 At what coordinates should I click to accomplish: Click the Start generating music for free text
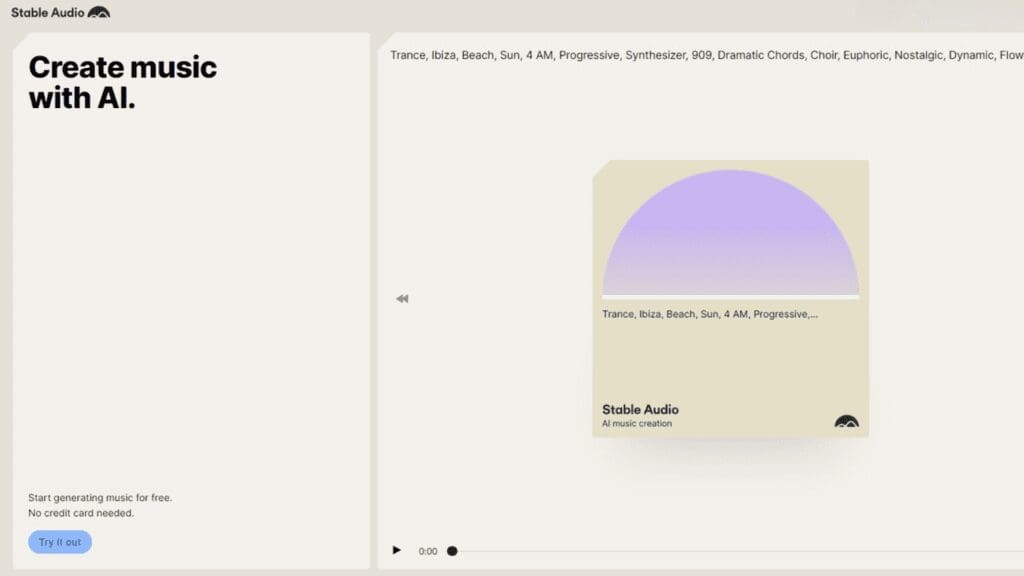click(100, 498)
